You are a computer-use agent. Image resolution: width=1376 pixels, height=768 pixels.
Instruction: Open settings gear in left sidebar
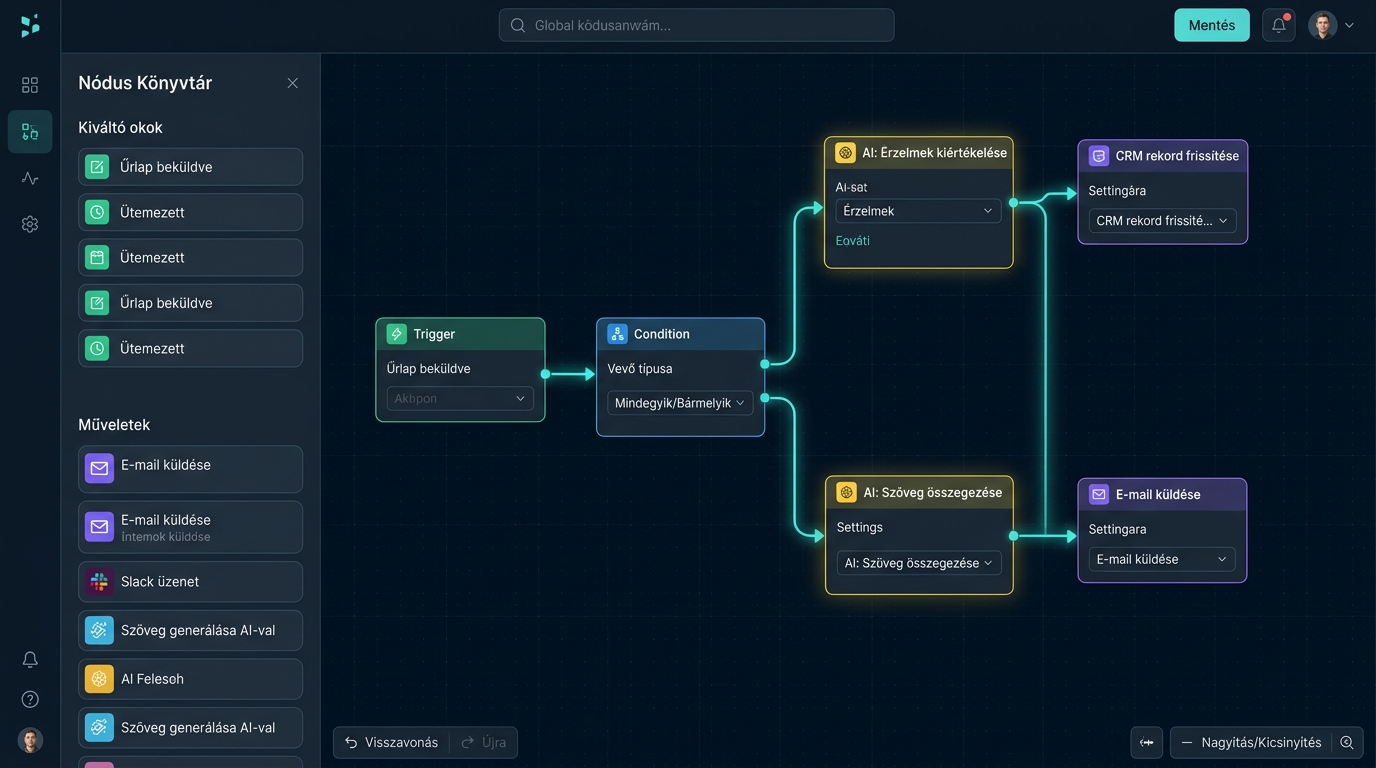point(30,224)
